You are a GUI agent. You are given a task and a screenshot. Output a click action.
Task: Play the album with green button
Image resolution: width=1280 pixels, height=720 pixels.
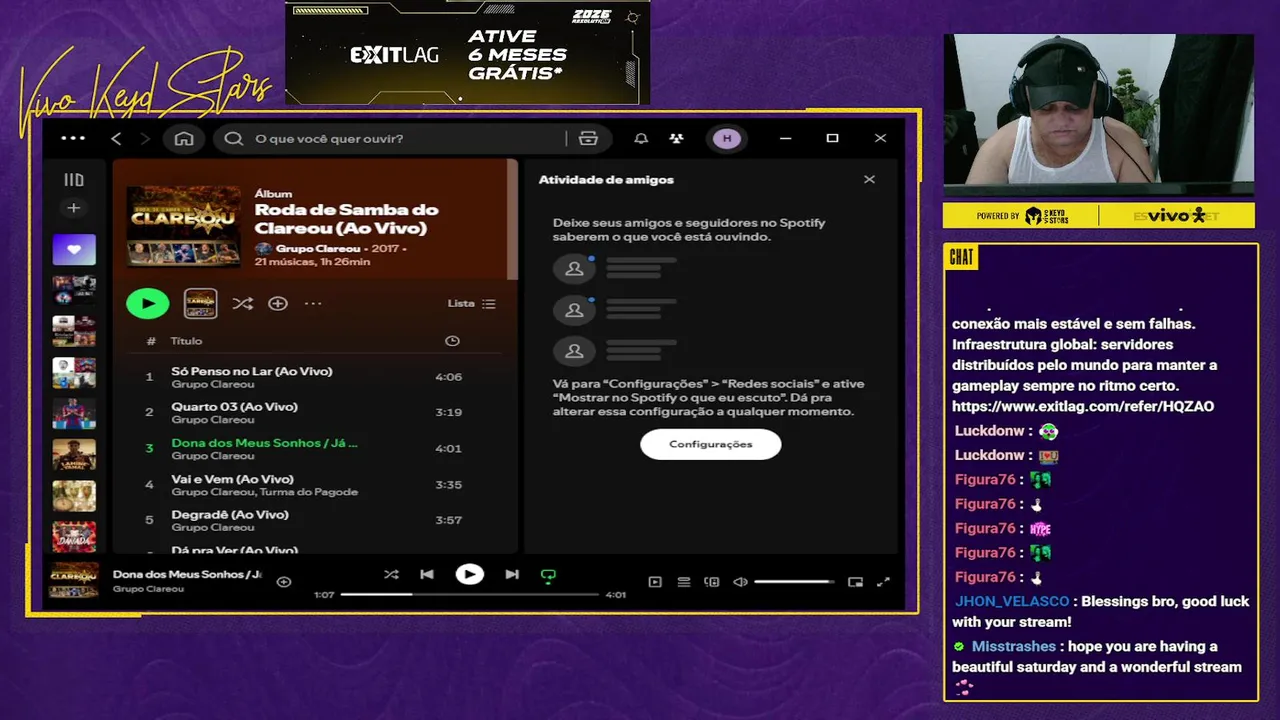[x=148, y=303]
